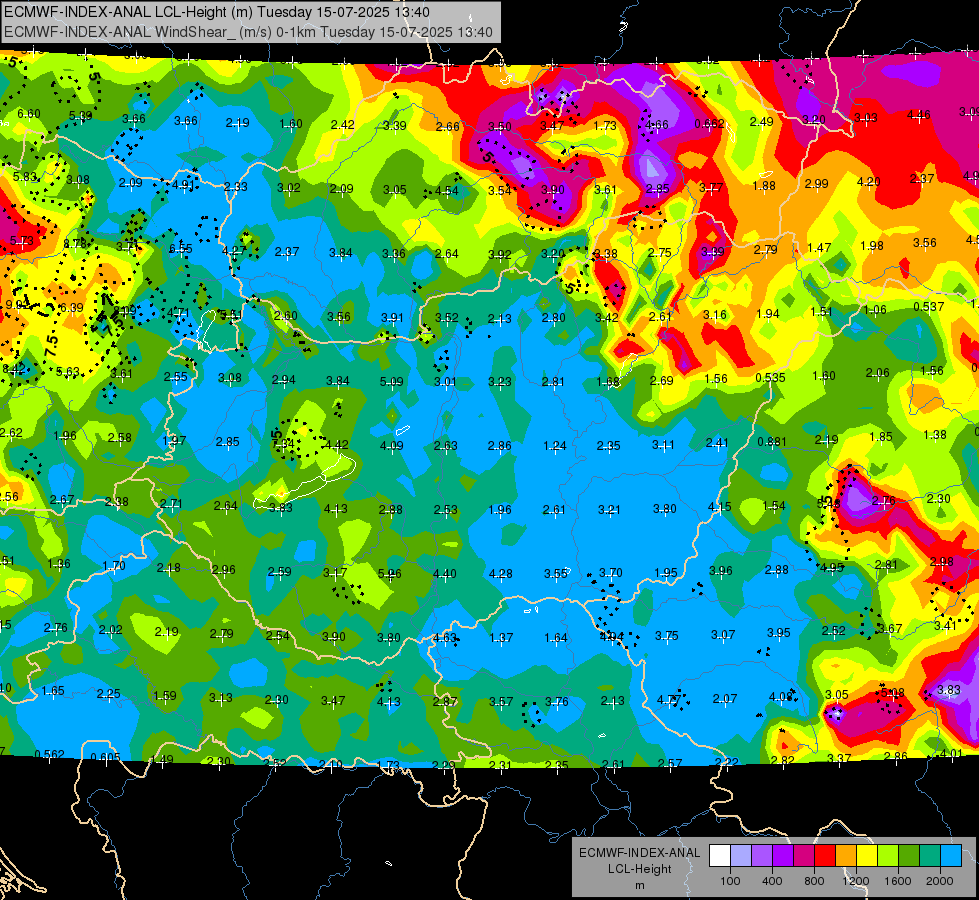Click the wind shear value 4.09
Viewport: 979px width, 900px height.
[391, 445]
